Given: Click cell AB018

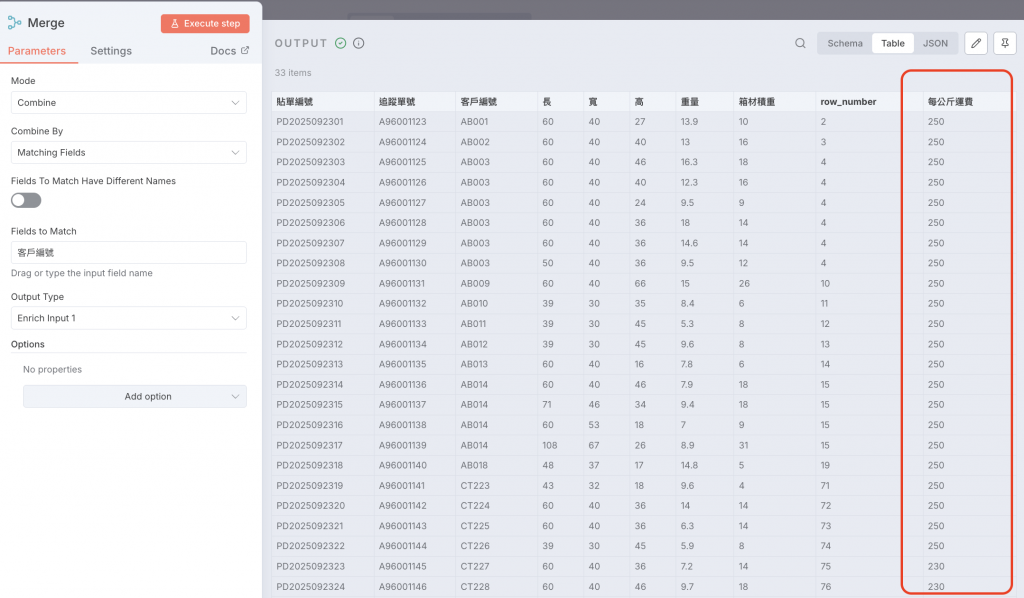Looking at the screenshot, I should coord(474,465).
